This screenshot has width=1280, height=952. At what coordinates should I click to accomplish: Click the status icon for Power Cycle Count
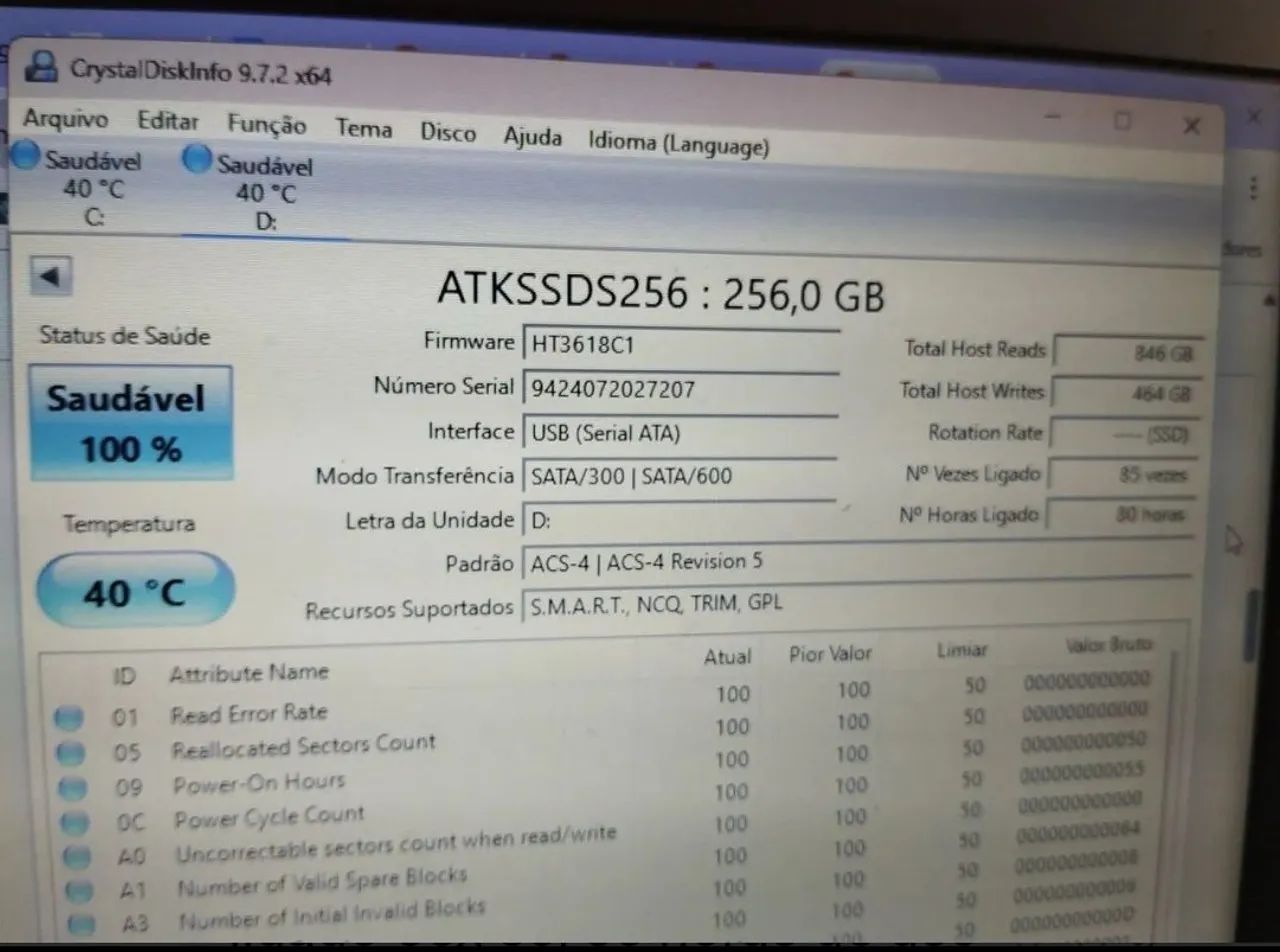point(75,823)
